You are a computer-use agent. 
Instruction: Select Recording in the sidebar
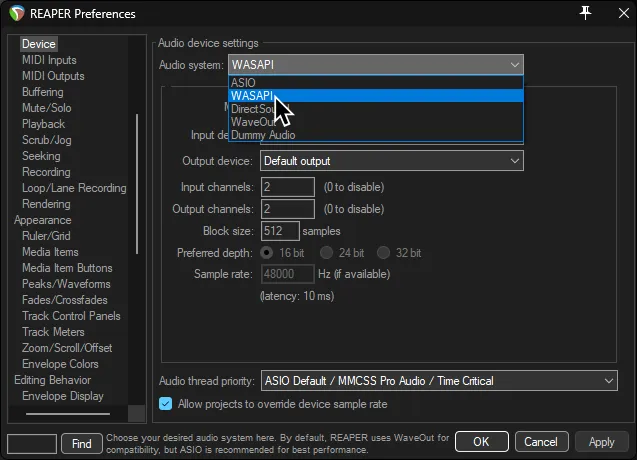[46, 172]
